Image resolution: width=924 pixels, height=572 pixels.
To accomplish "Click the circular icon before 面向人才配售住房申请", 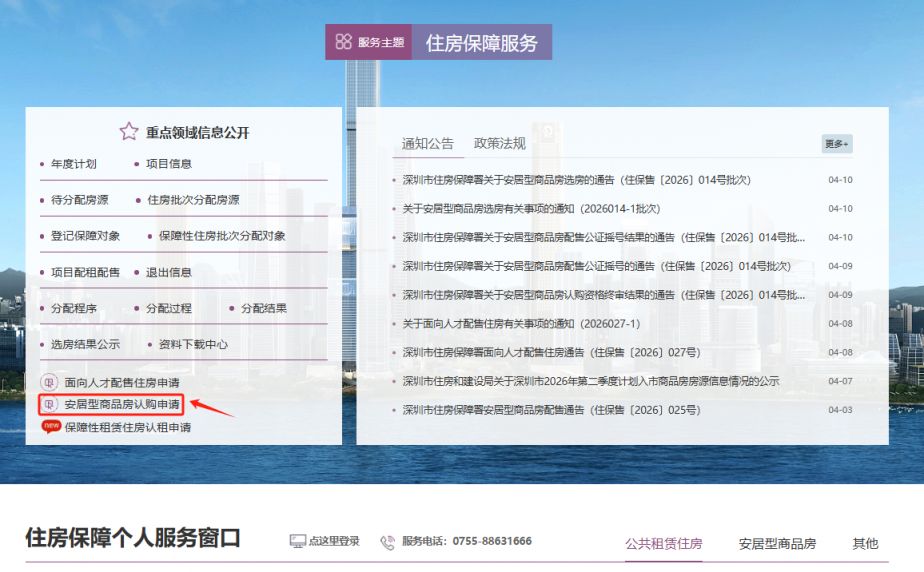I will tap(50, 382).
